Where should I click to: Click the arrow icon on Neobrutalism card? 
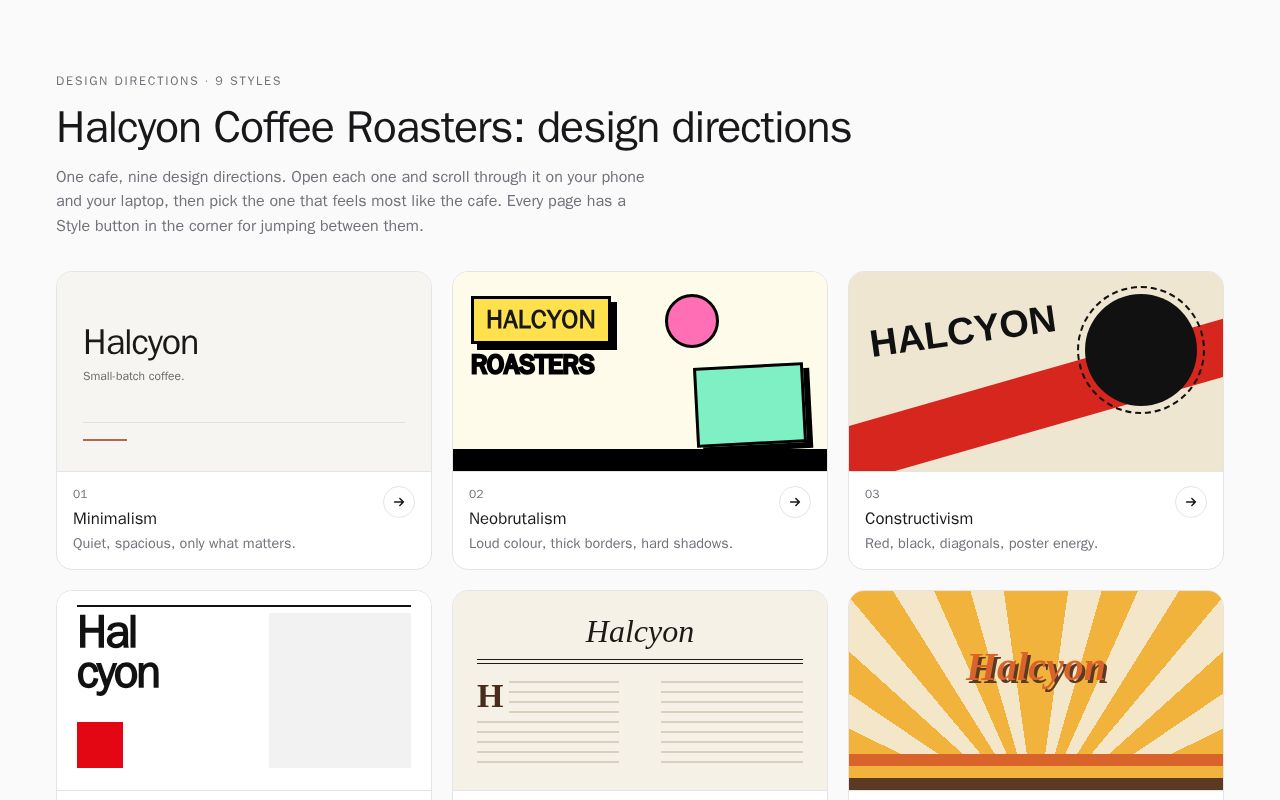[795, 502]
